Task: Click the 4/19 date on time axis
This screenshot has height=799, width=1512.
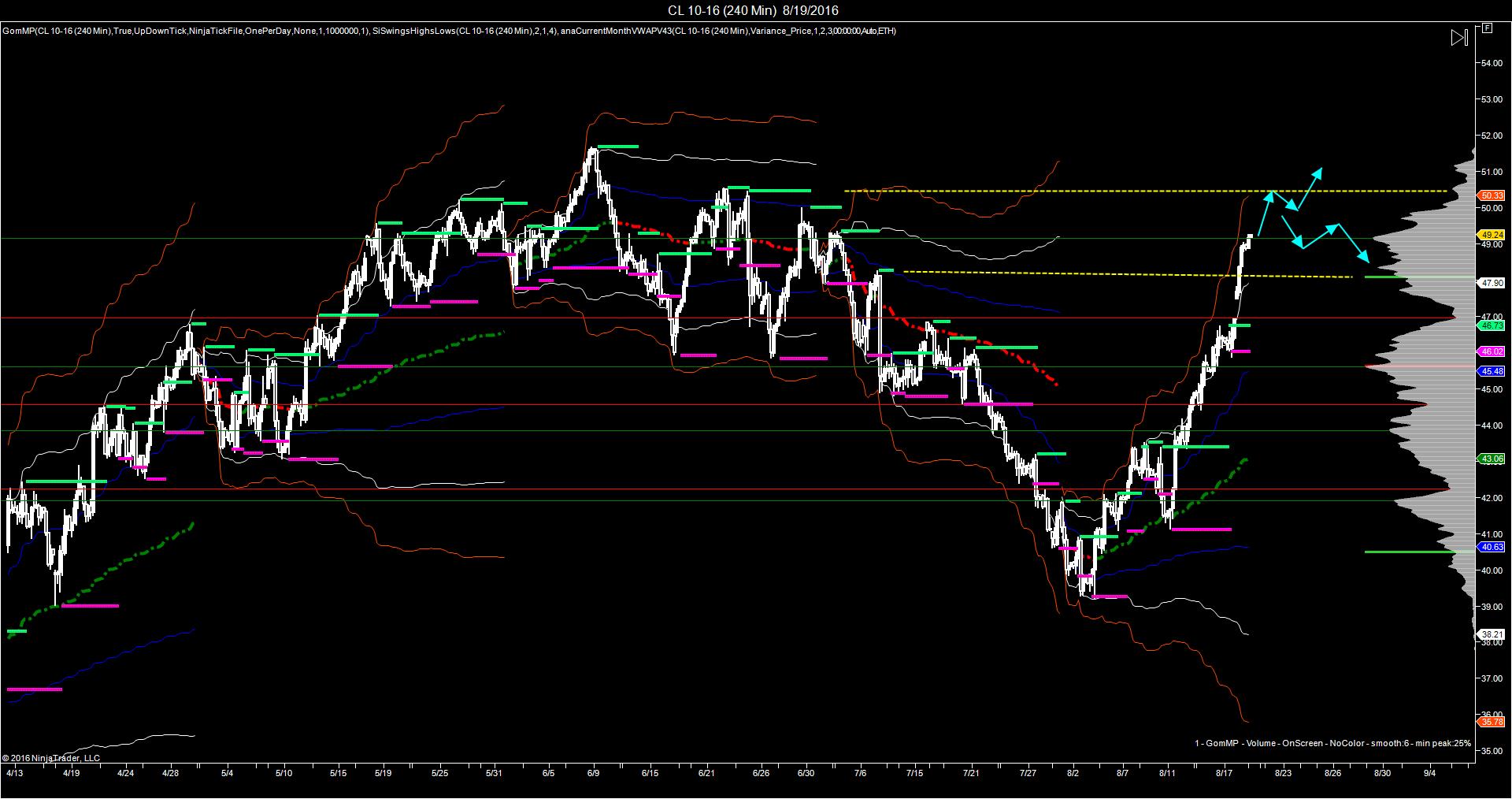Action: [x=71, y=774]
